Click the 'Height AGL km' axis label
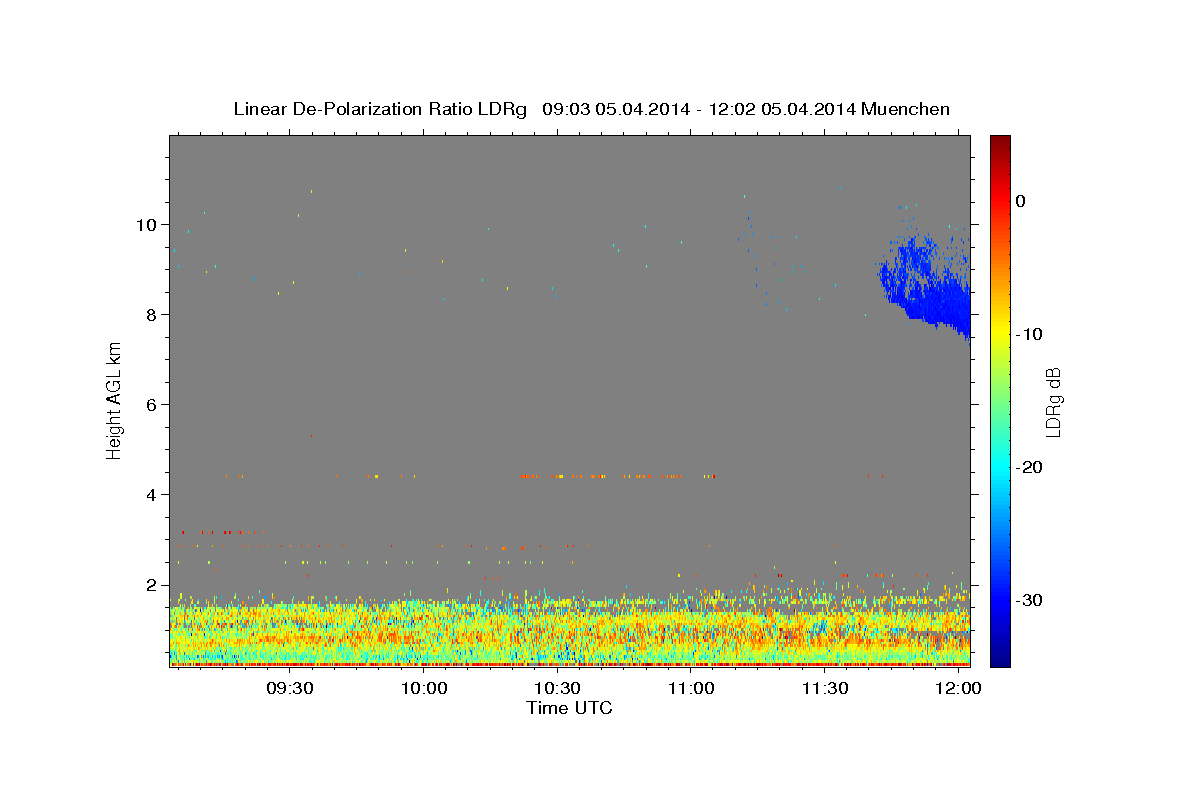Image resolution: width=1200 pixels, height=800 pixels. [115, 401]
